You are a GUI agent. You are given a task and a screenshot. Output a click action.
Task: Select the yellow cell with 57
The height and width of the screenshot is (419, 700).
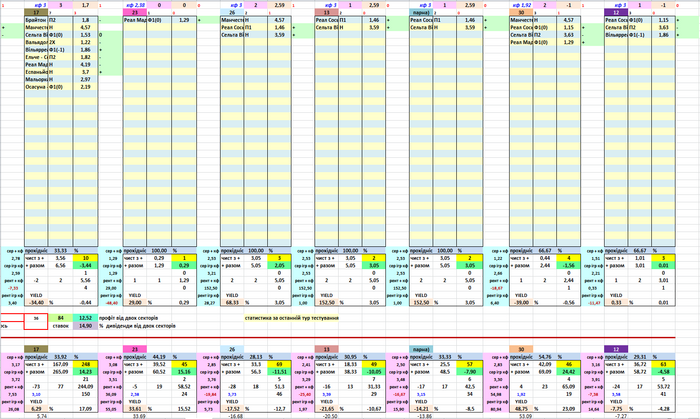[470, 365]
